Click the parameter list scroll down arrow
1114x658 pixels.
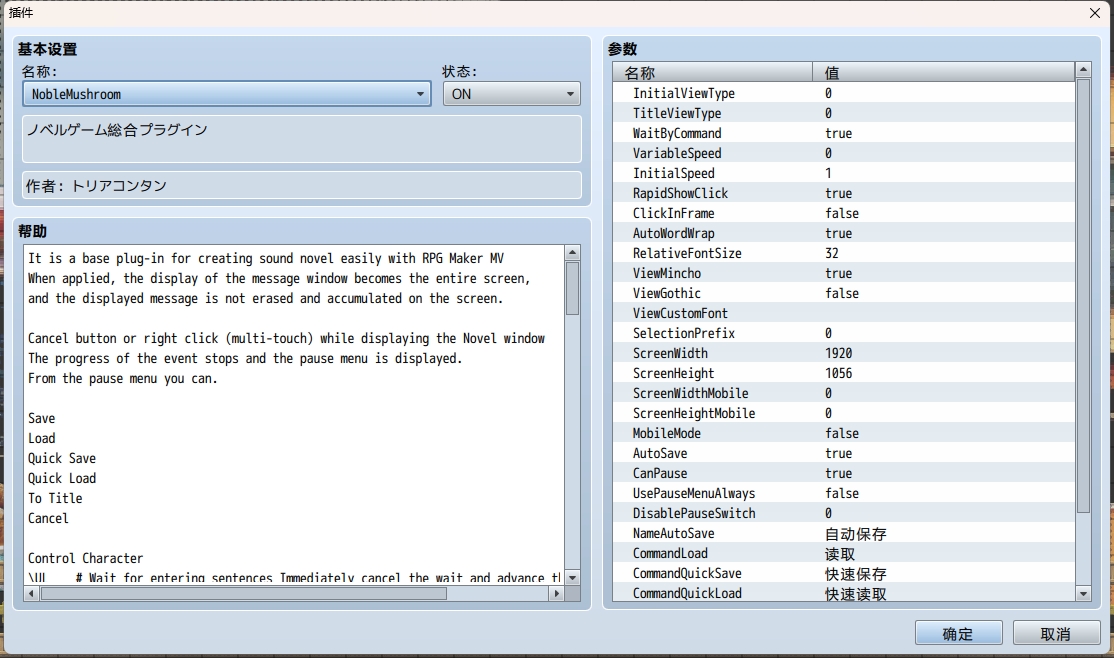point(1083,593)
